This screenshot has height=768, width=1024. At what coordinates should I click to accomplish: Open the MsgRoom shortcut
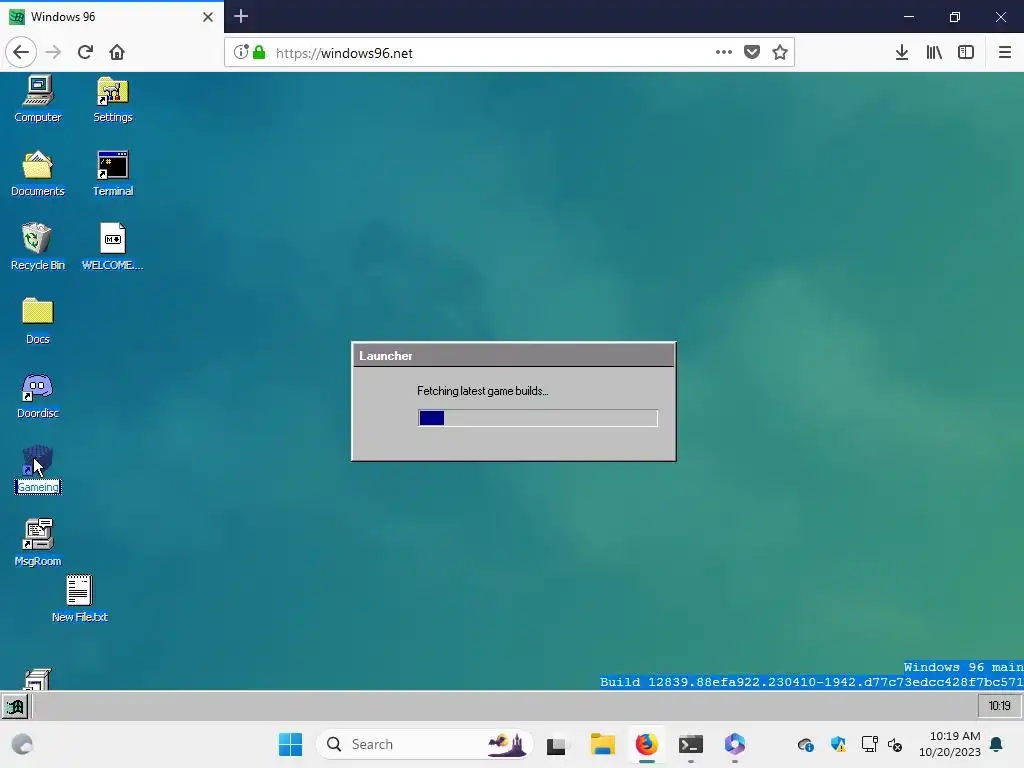[x=38, y=543]
